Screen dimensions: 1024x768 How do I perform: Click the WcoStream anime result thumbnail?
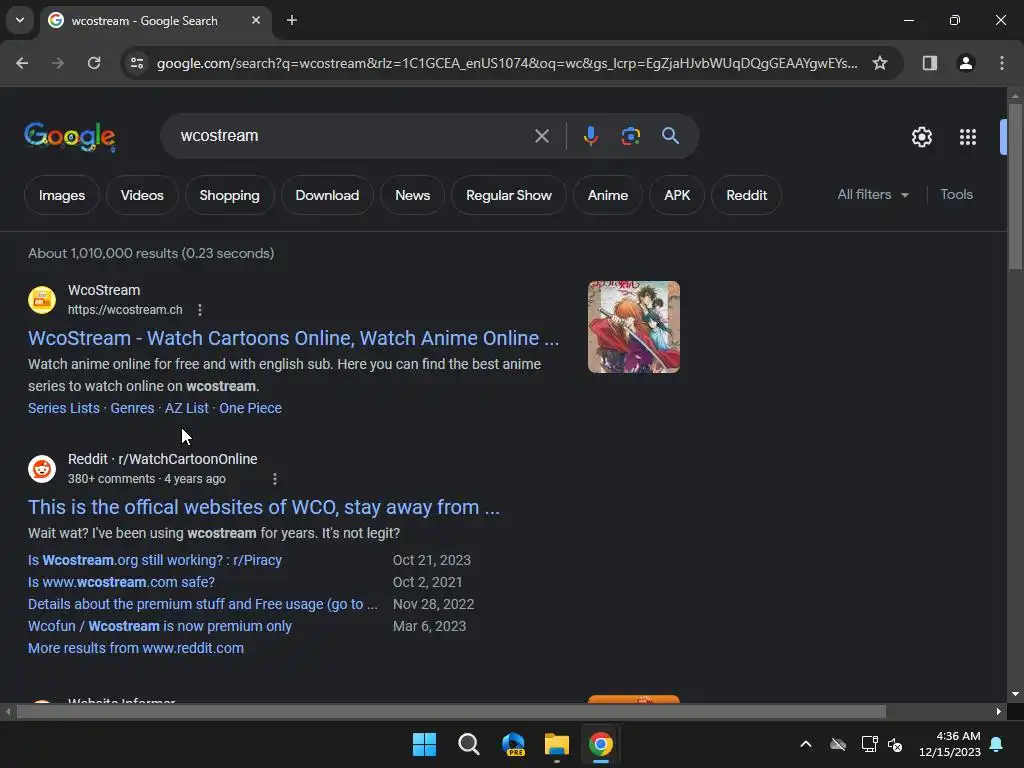[633, 327]
